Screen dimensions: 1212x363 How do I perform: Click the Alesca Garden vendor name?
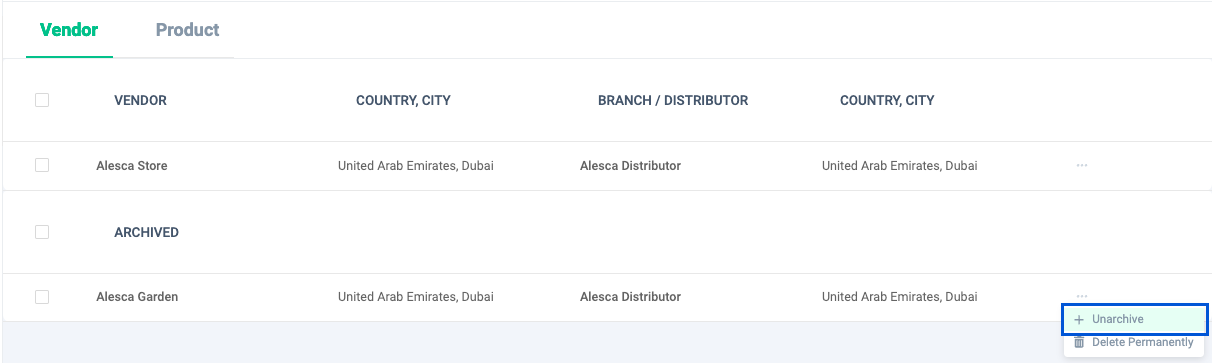pos(137,297)
